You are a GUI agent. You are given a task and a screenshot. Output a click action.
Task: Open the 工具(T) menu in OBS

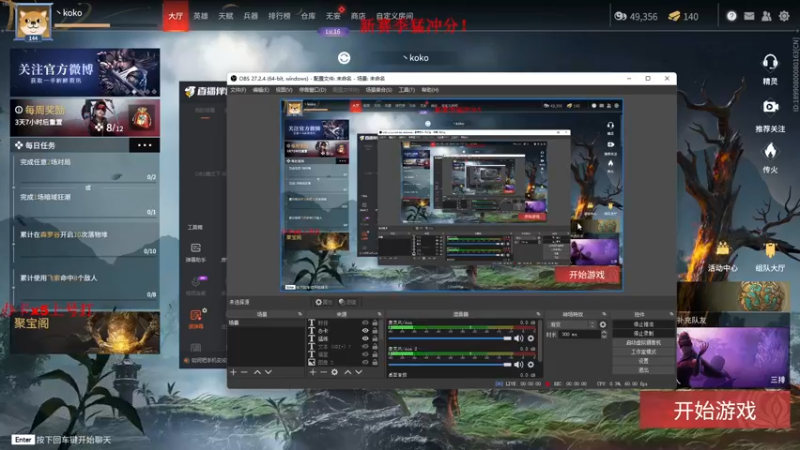[x=407, y=90]
